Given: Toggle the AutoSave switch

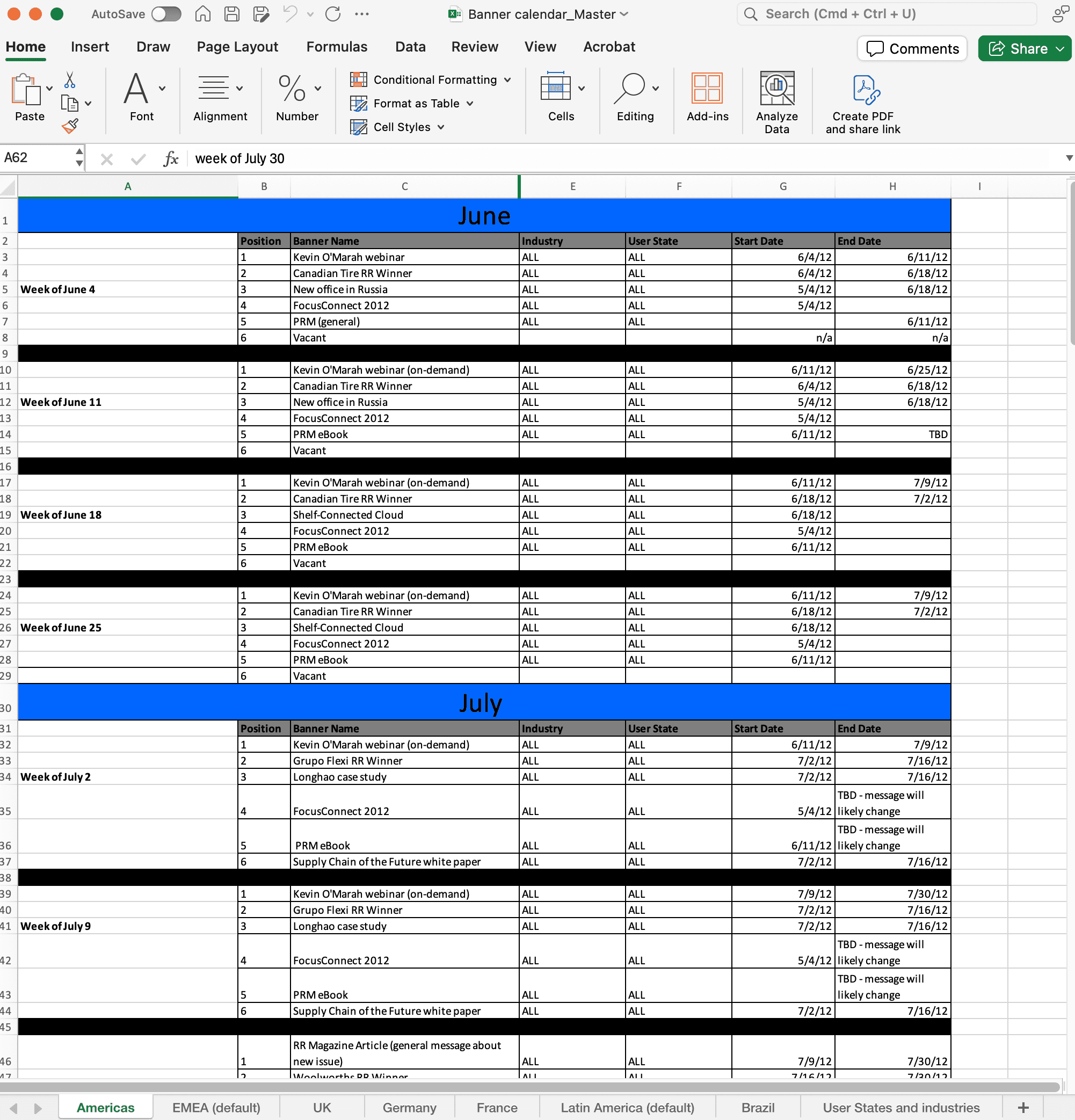Looking at the screenshot, I should tap(166, 14).
